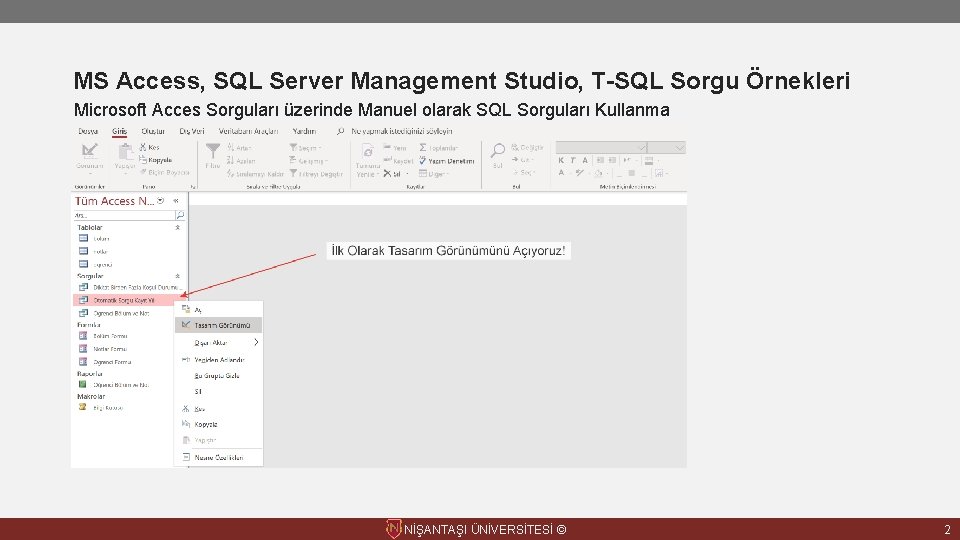Expand Dışarı Aktar submenu in context menu
Viewport: 960px width, 540px height.
click(219, 343)
